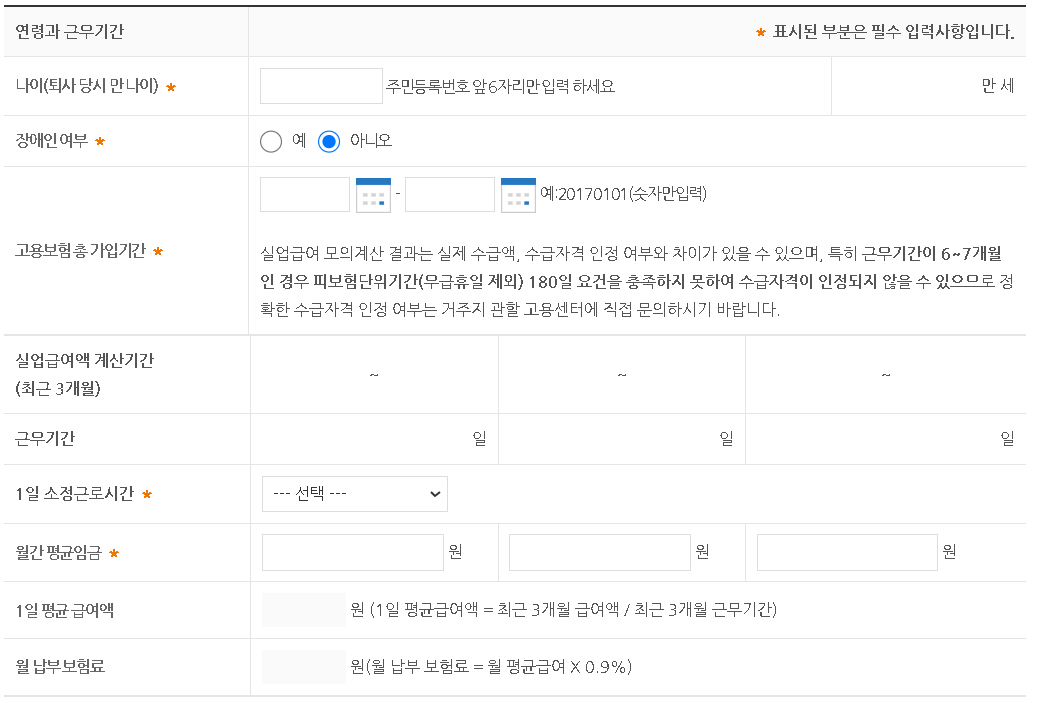Image resolution: width=1041 pixels, height=703 pixels.
Task: Click the employment insurance start date field
Action: pos(304,194)
